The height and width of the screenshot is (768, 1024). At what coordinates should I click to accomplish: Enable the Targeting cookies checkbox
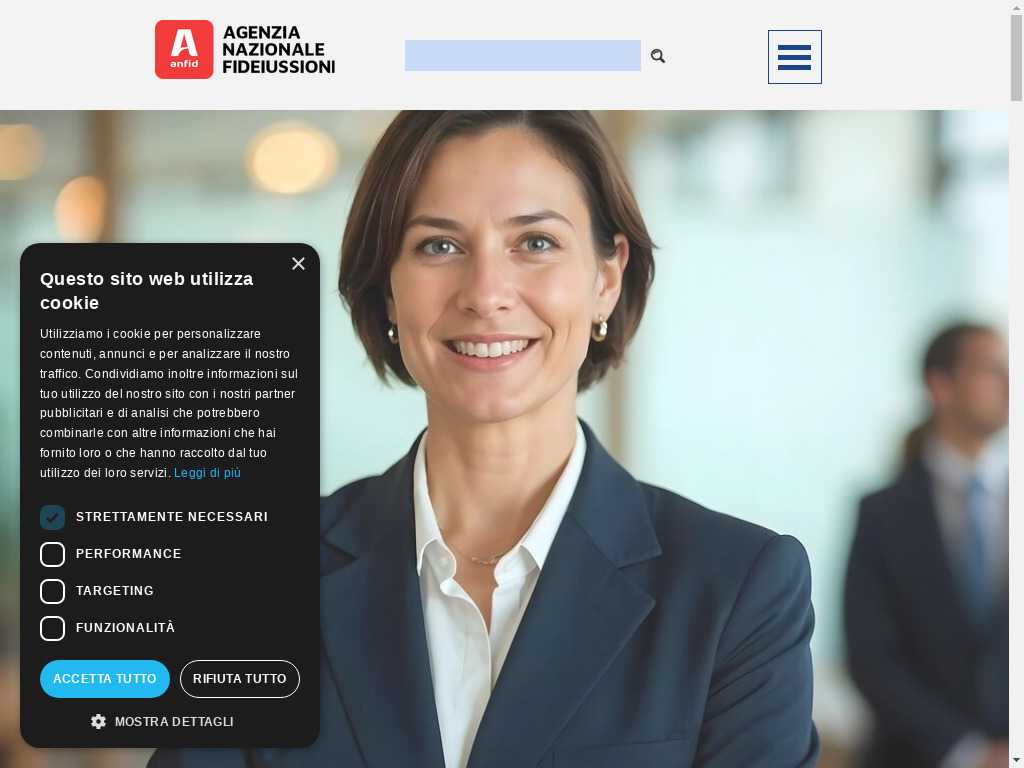(52, 591)
